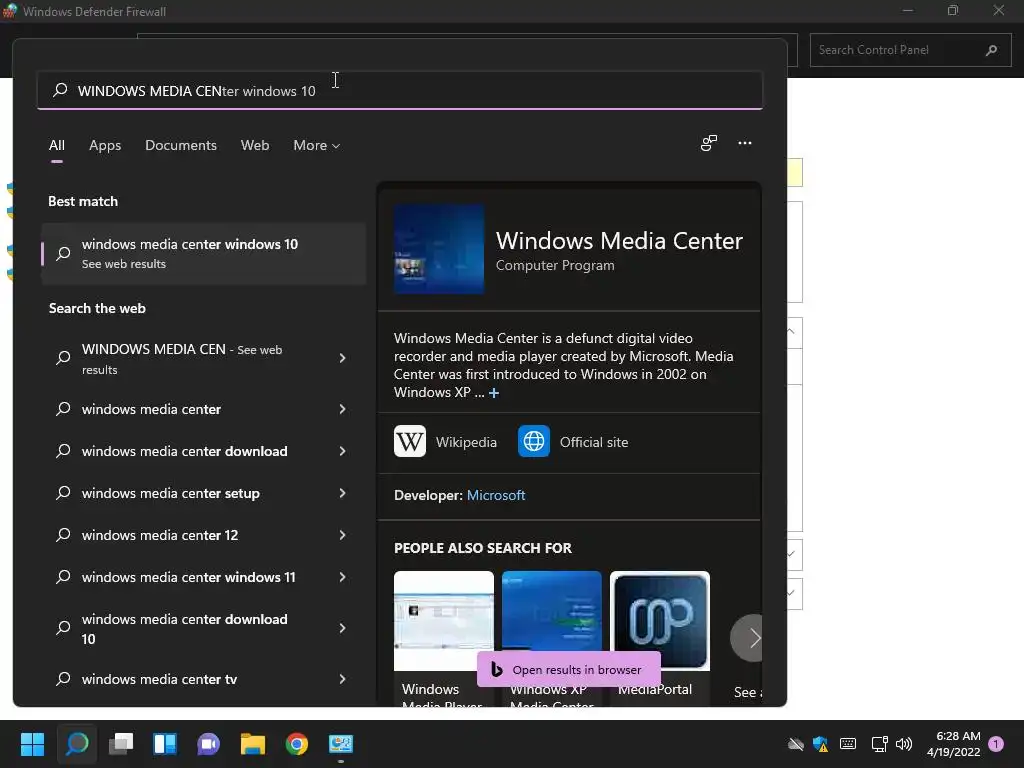
Task: Open the touch keyboard tray icon
Action: pyautogui.click(x=848, y=744)
